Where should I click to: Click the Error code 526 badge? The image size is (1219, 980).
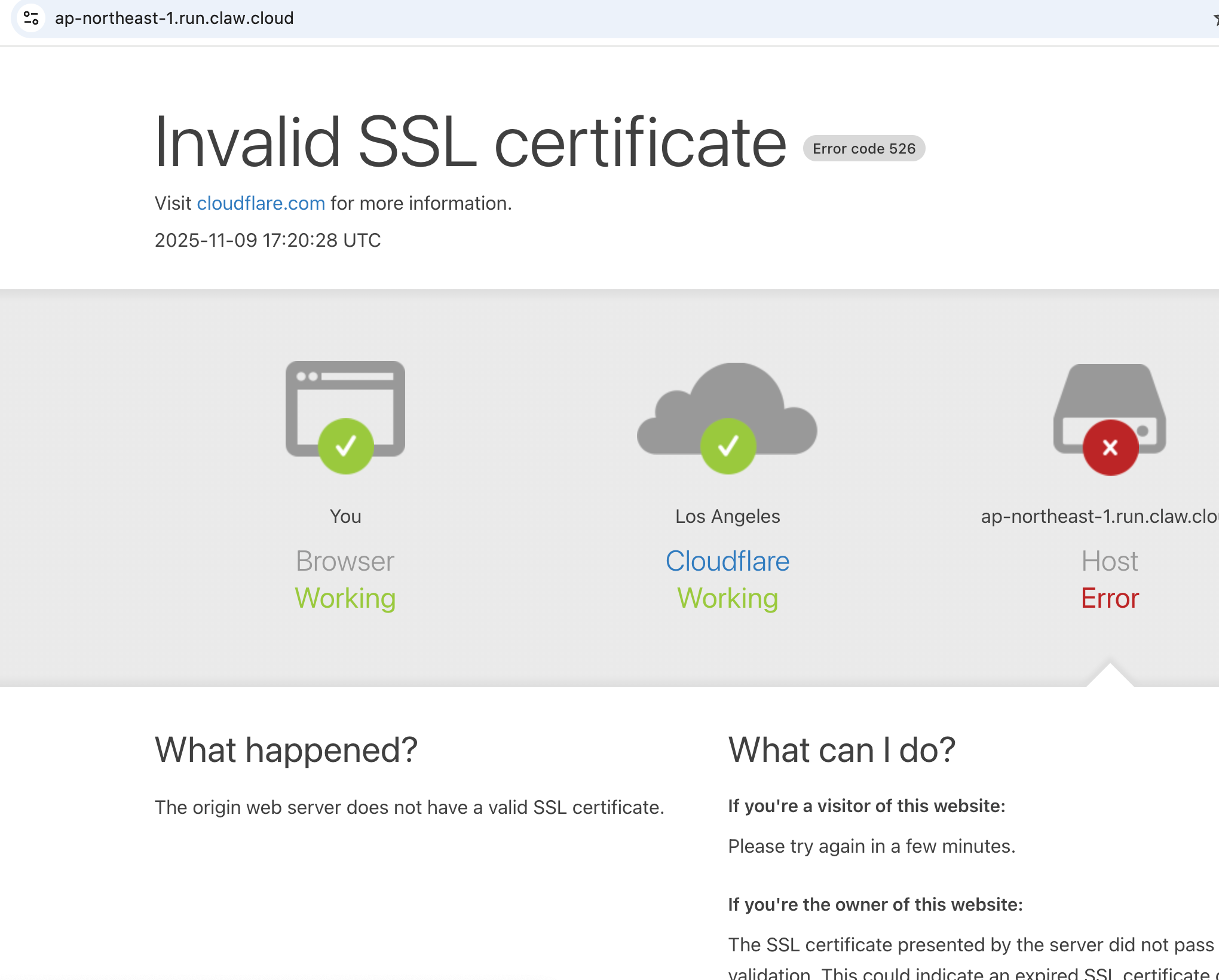pyautogui.click(x=863, y=149)
